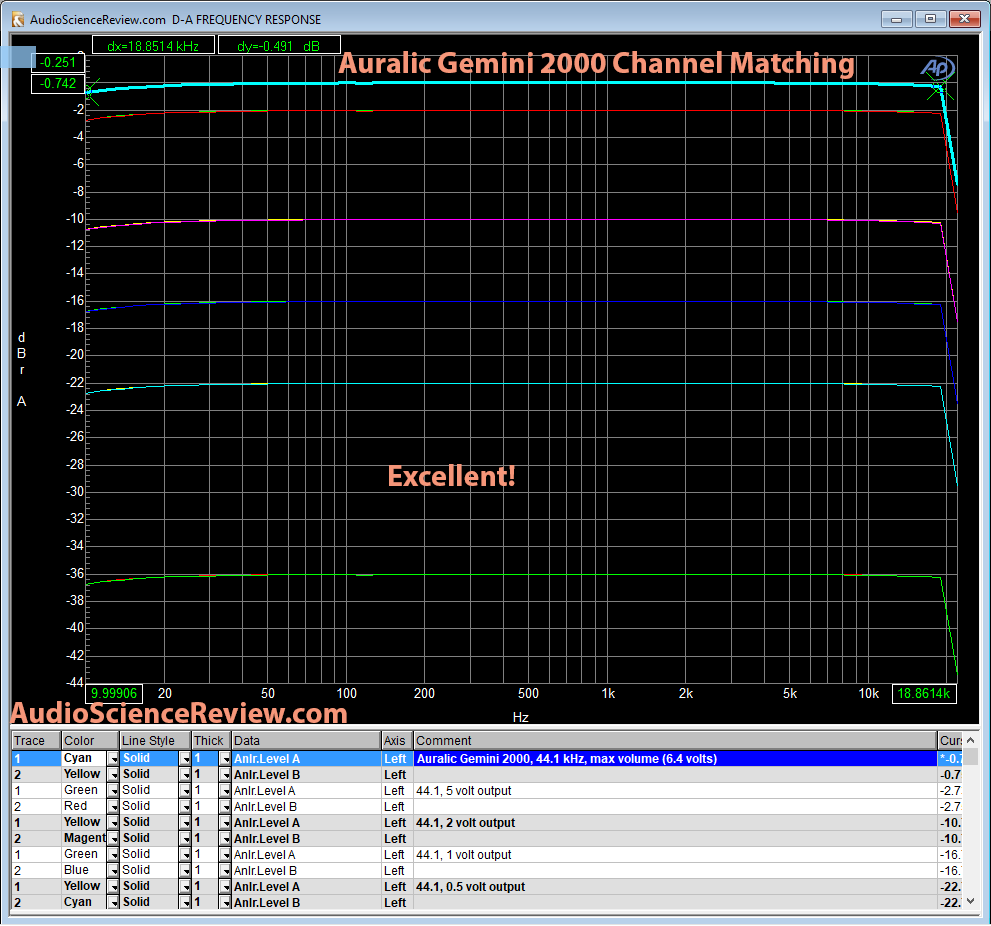The width and height of the screenshot is (991, 926).
Task: Click the 'Red' color cell in the legend
Action: tap(85, 807)
